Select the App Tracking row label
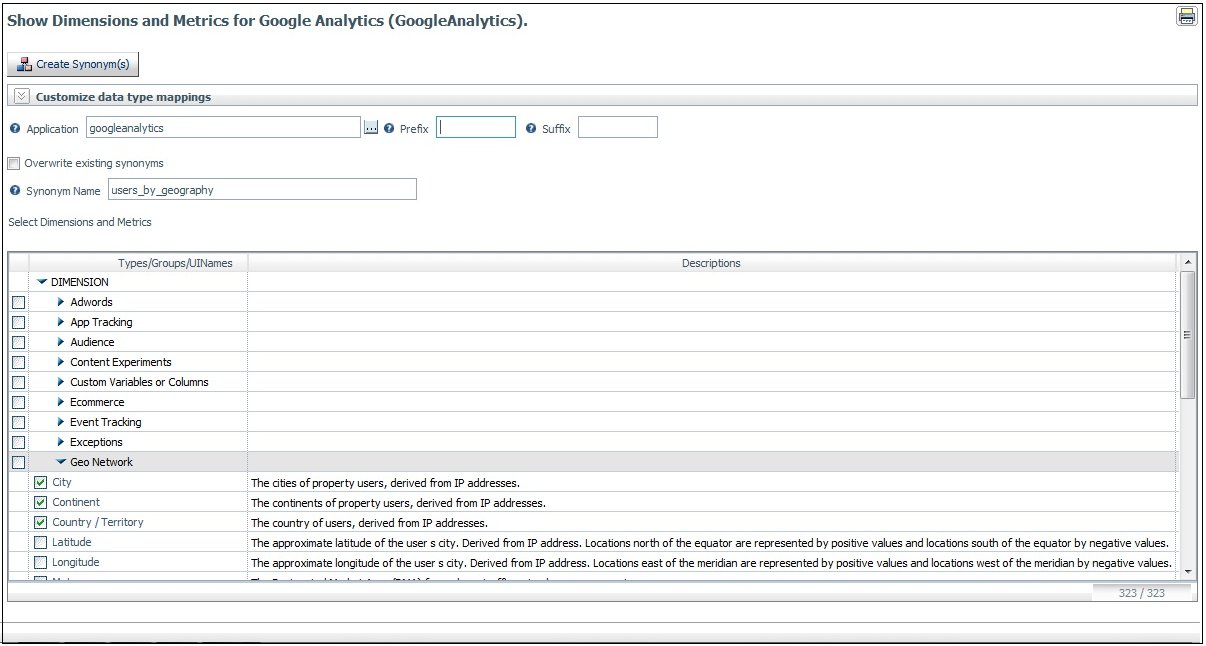The height and width of the screenshot is (646, 1206). (101, 322)
